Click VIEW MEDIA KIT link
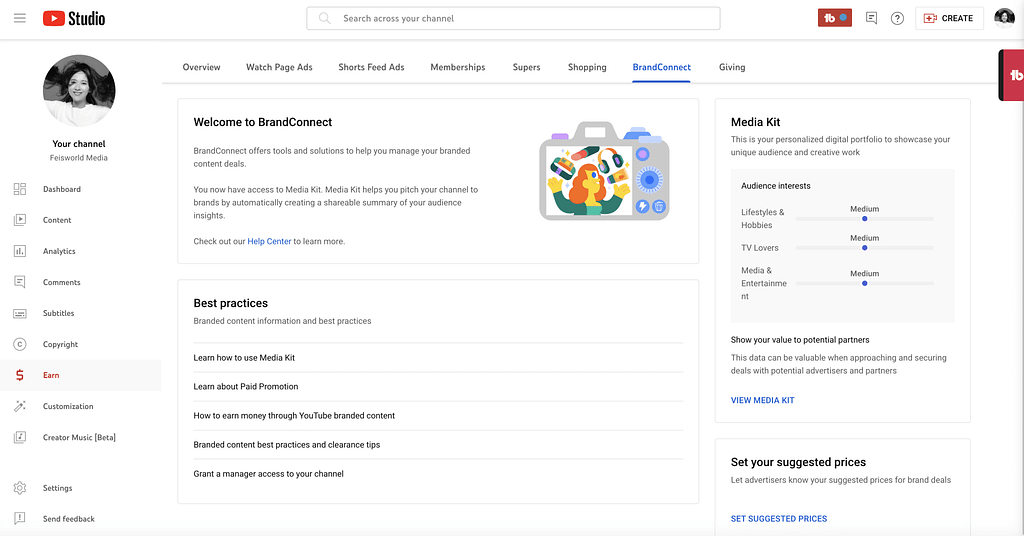The width and height of the screenshot is (1024, 536). [x=762, y=400]
